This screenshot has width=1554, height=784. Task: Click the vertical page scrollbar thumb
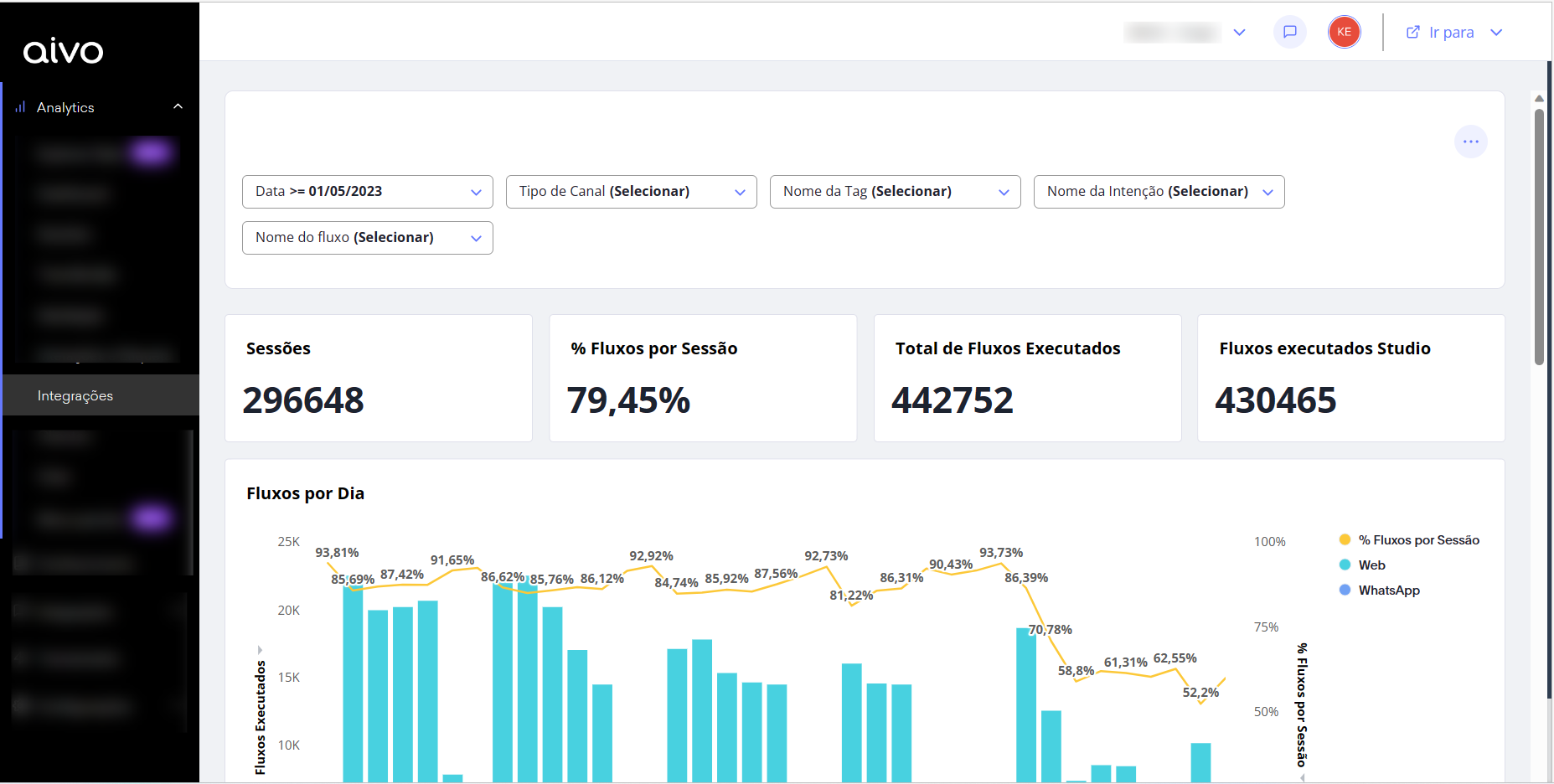pyautogui.click(x=1539, y=237)
